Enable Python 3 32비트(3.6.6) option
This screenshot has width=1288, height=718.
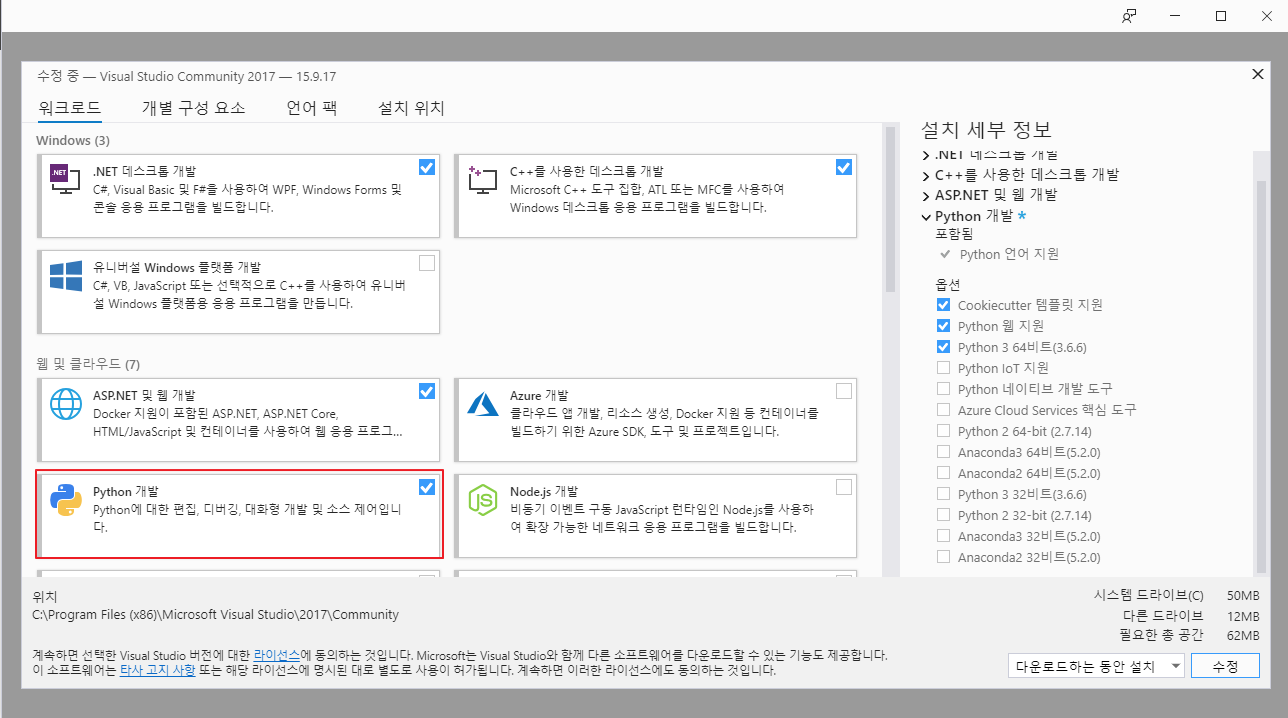[943, 494]
